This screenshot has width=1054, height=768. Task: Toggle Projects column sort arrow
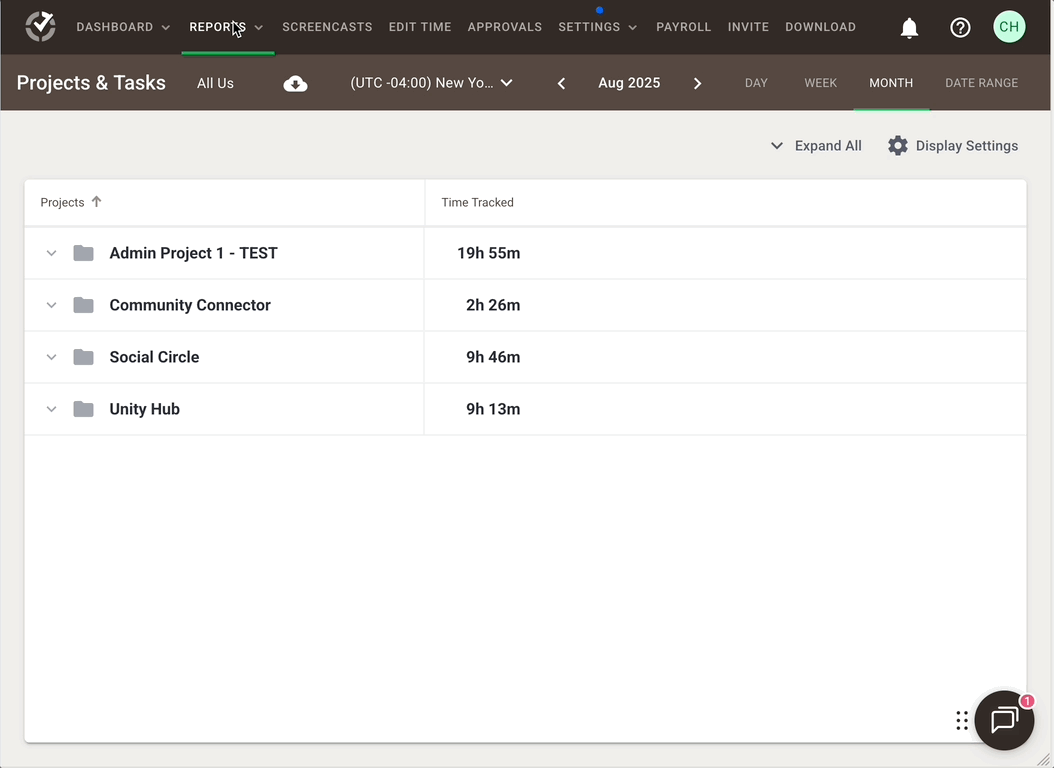(96, 202)
